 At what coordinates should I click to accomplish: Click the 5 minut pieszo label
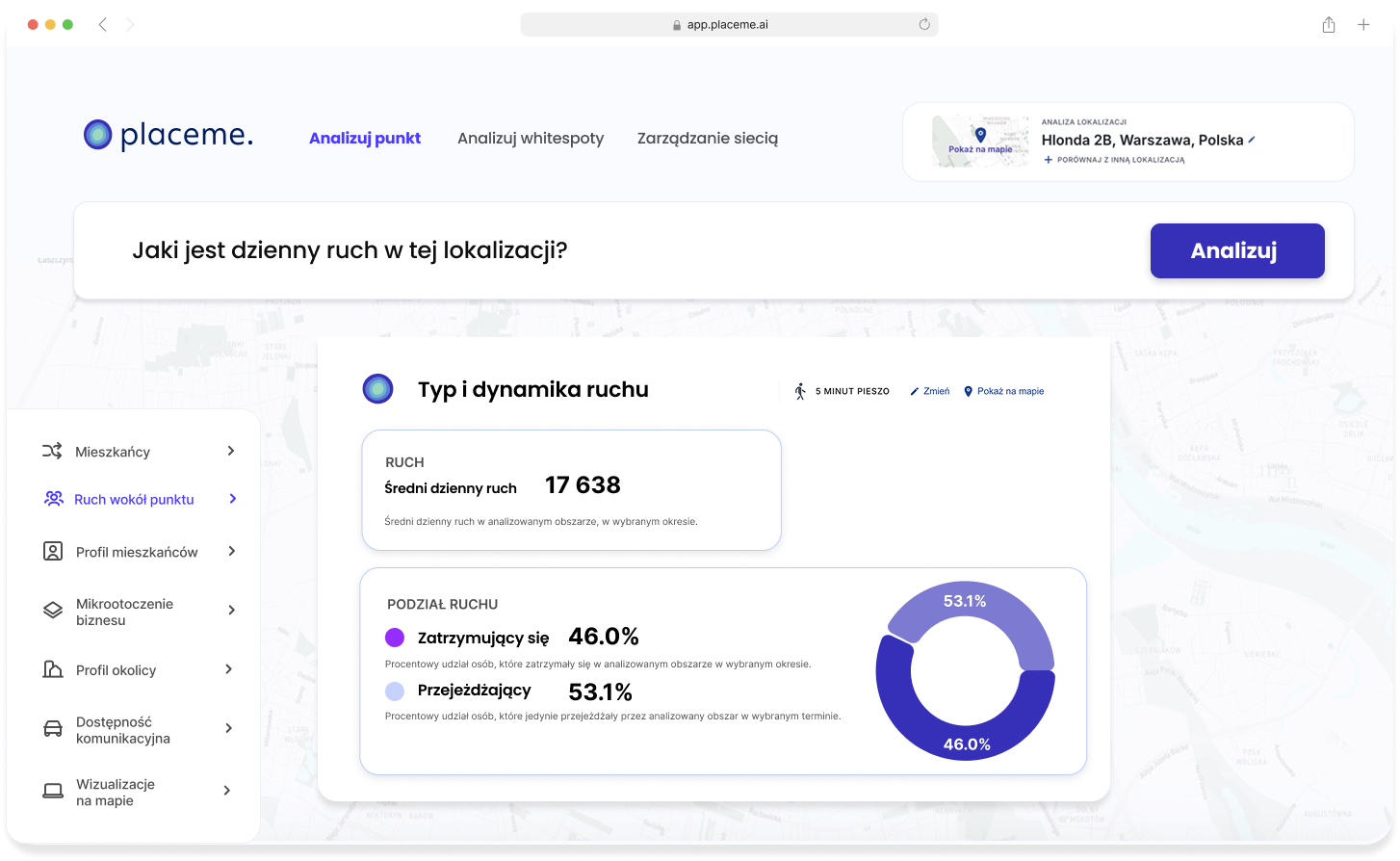click(x=852, y=391)
